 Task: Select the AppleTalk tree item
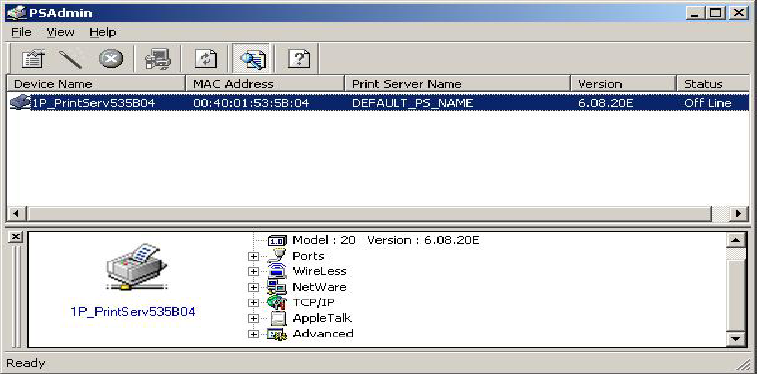click(322, 318)
